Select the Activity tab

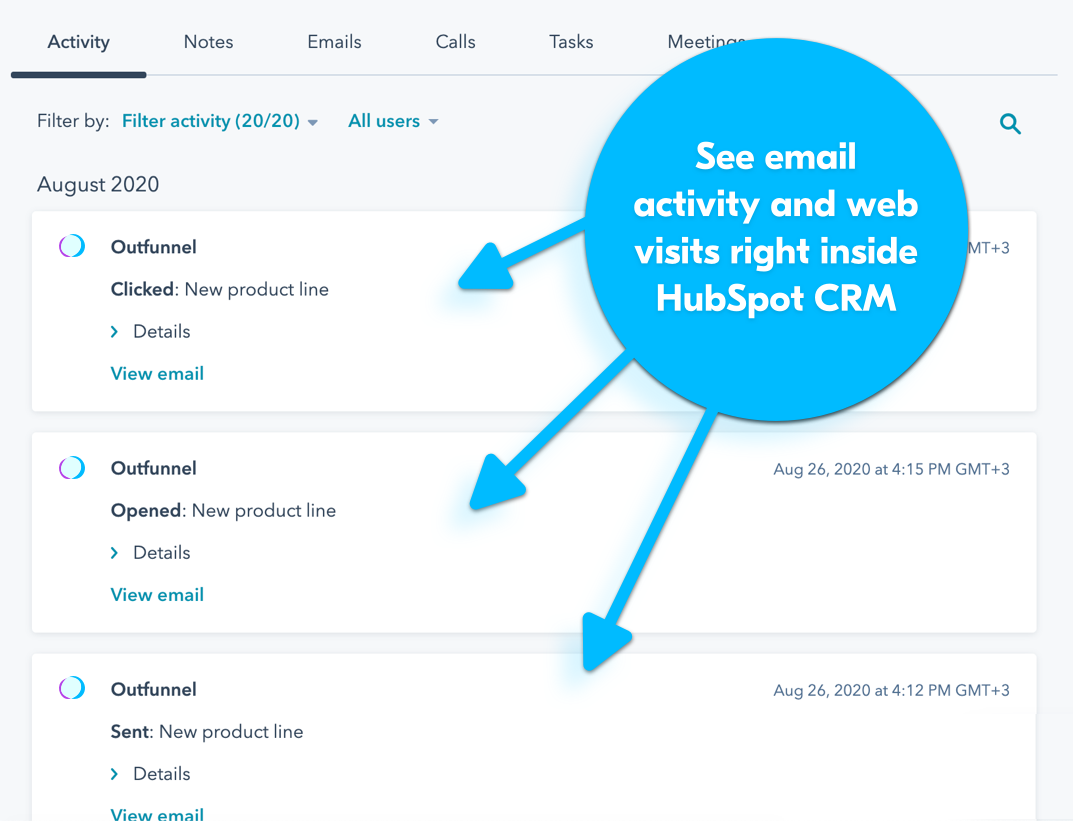click(x=78, y=42)
